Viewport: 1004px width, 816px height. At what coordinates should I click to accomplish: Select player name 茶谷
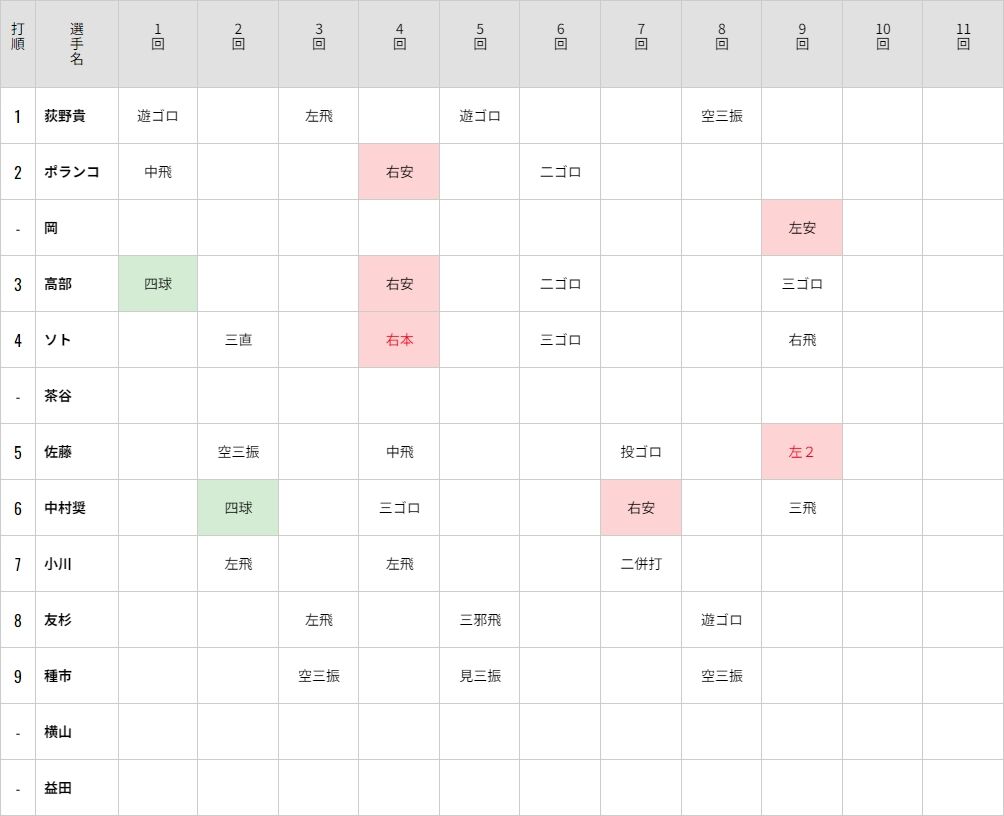pyautogui.click(x=58, y=396)
